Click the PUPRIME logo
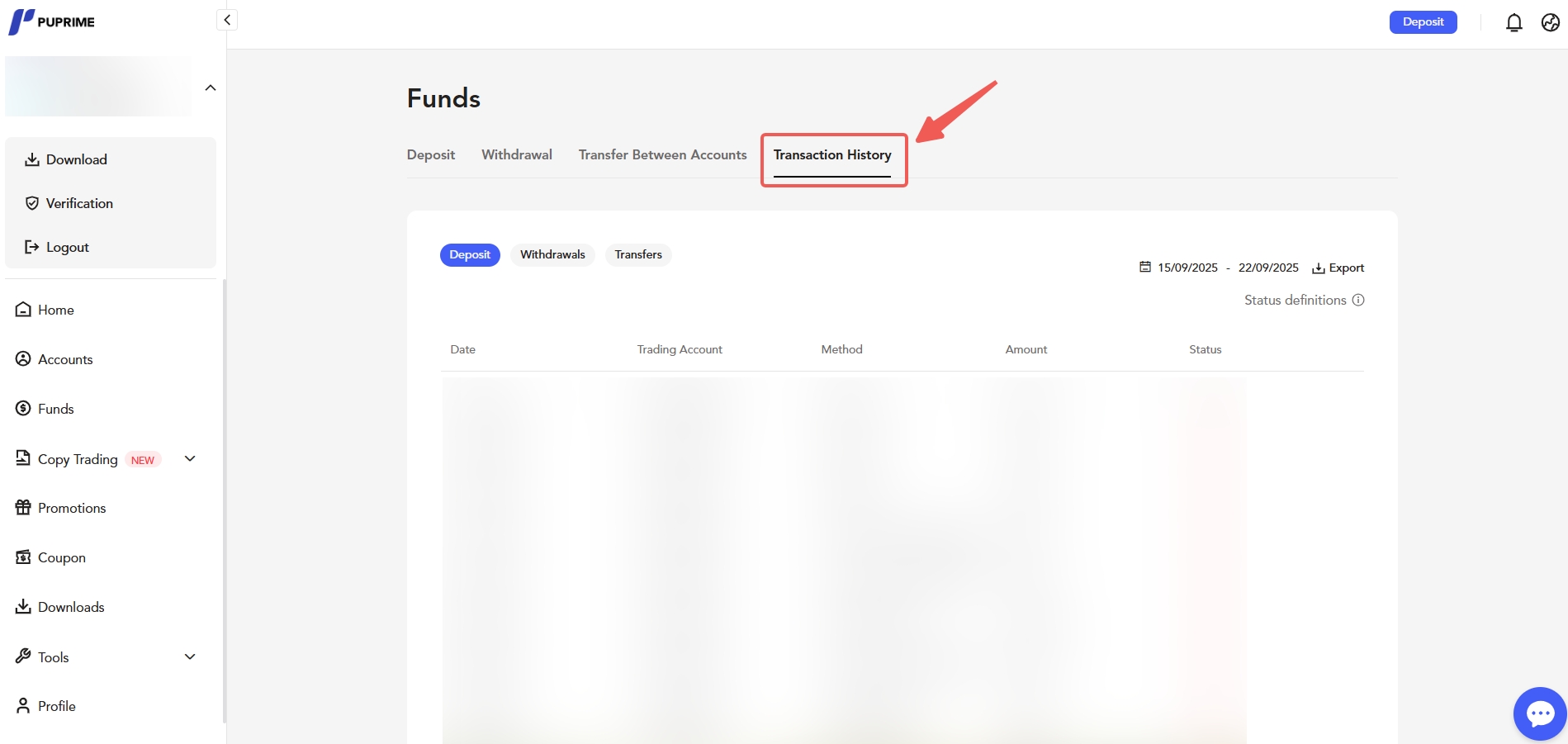 tap(52, 21)
